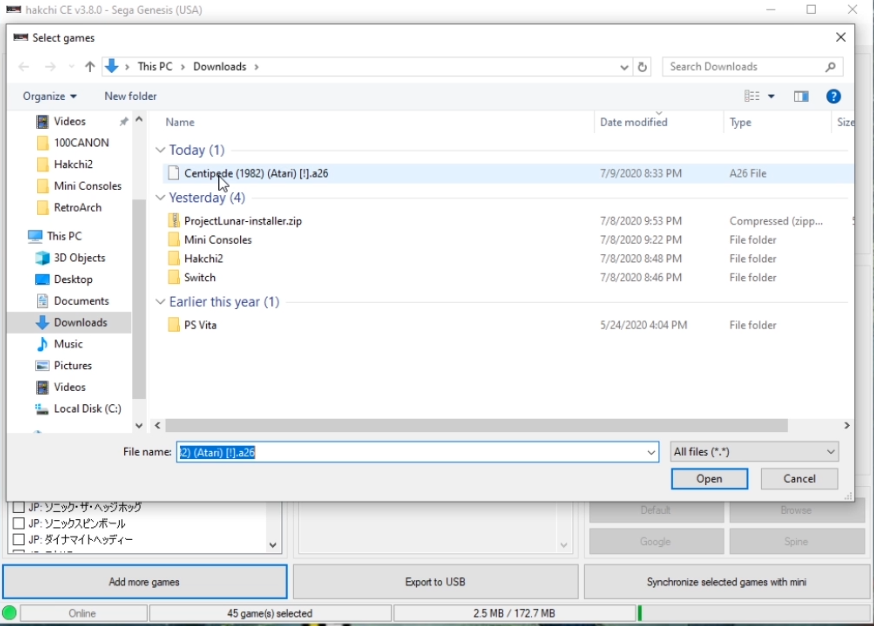Select the Switch folder icon
The height and width of the screenshot is (626, 874).
[174, 277]
